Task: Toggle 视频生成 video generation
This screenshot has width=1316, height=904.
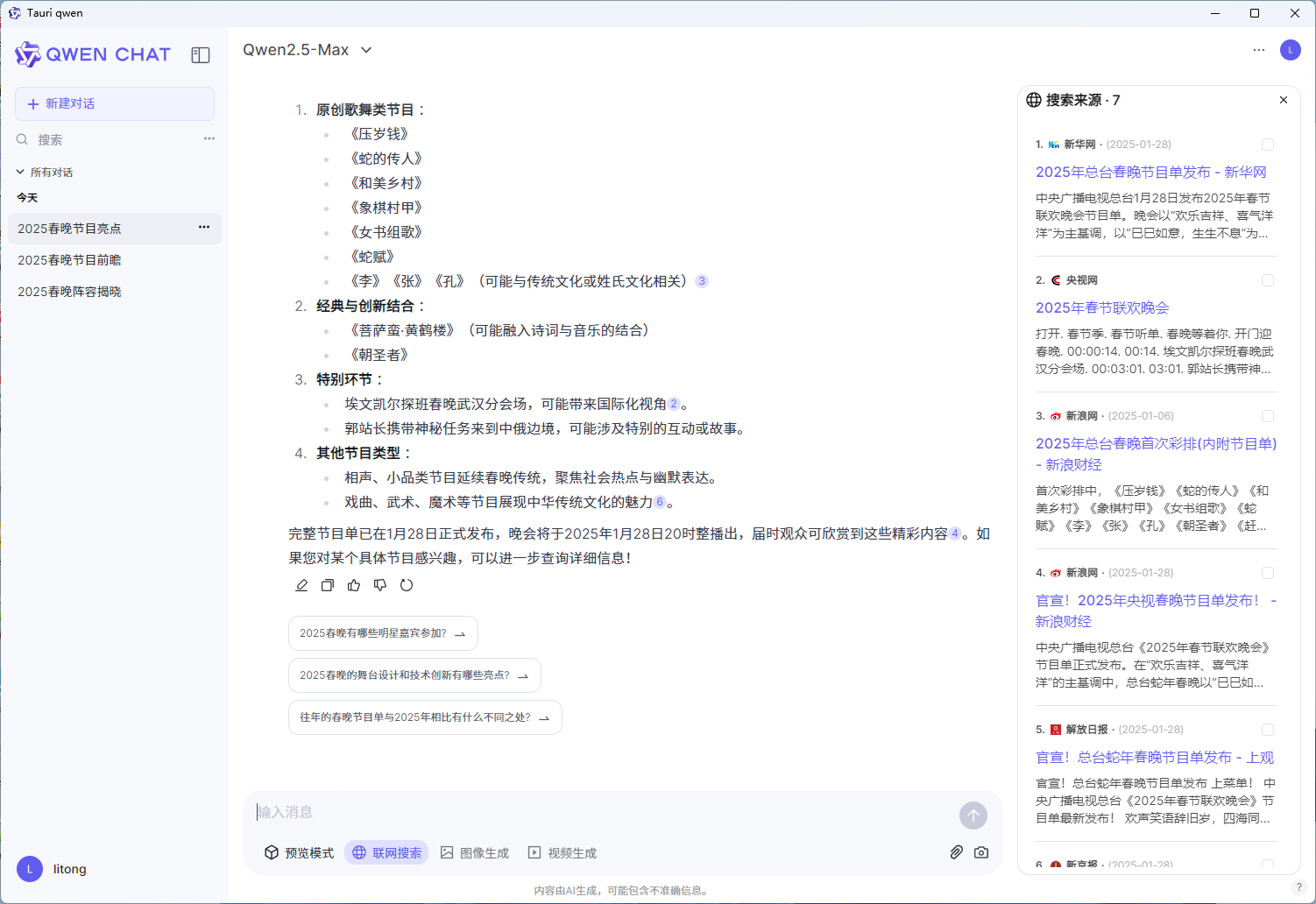Action: 562,852
